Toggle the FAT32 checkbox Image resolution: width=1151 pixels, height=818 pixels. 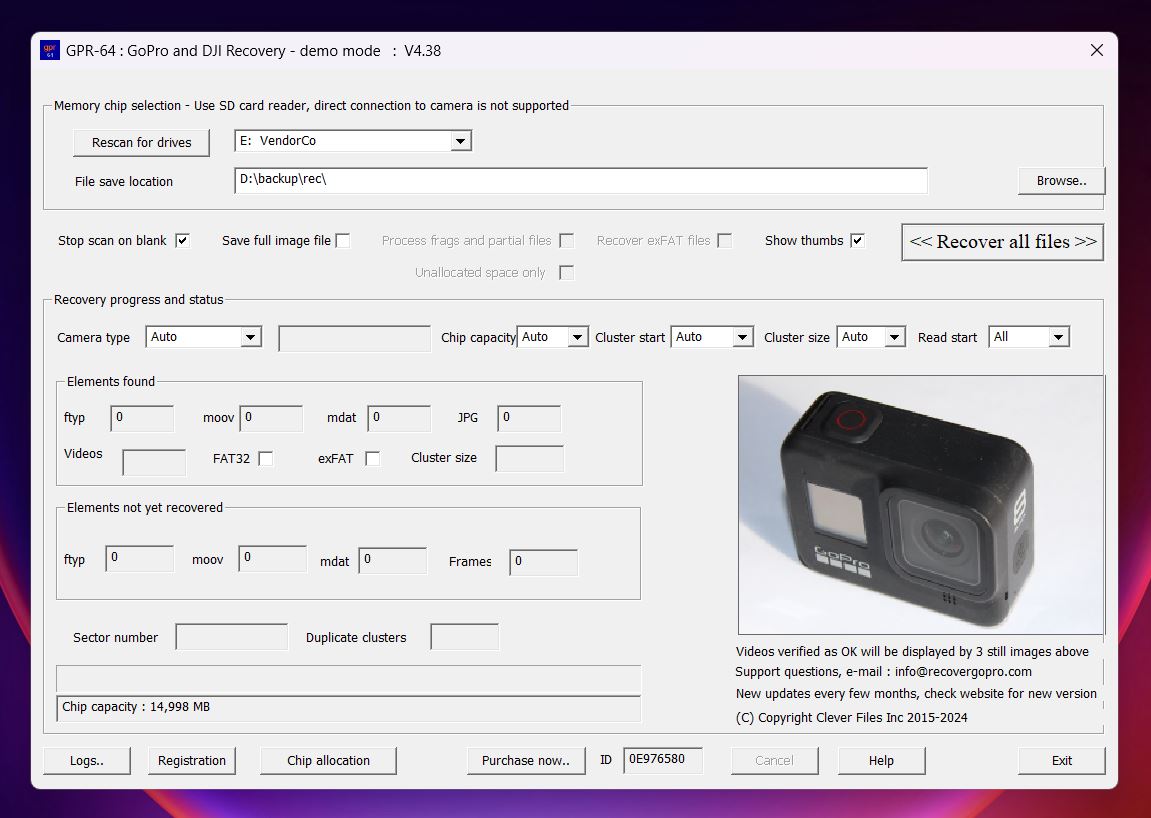tap(266, 459)
